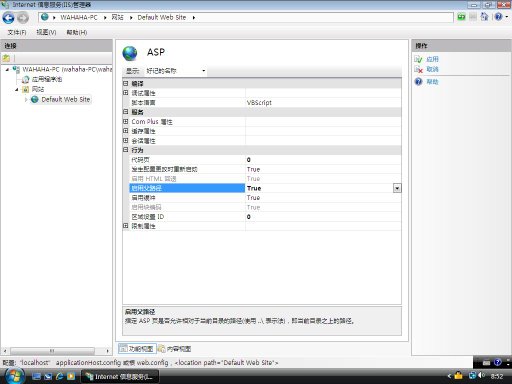Click the grey Forward navigation arrow

pyautogui.click(x=23, y=18)
